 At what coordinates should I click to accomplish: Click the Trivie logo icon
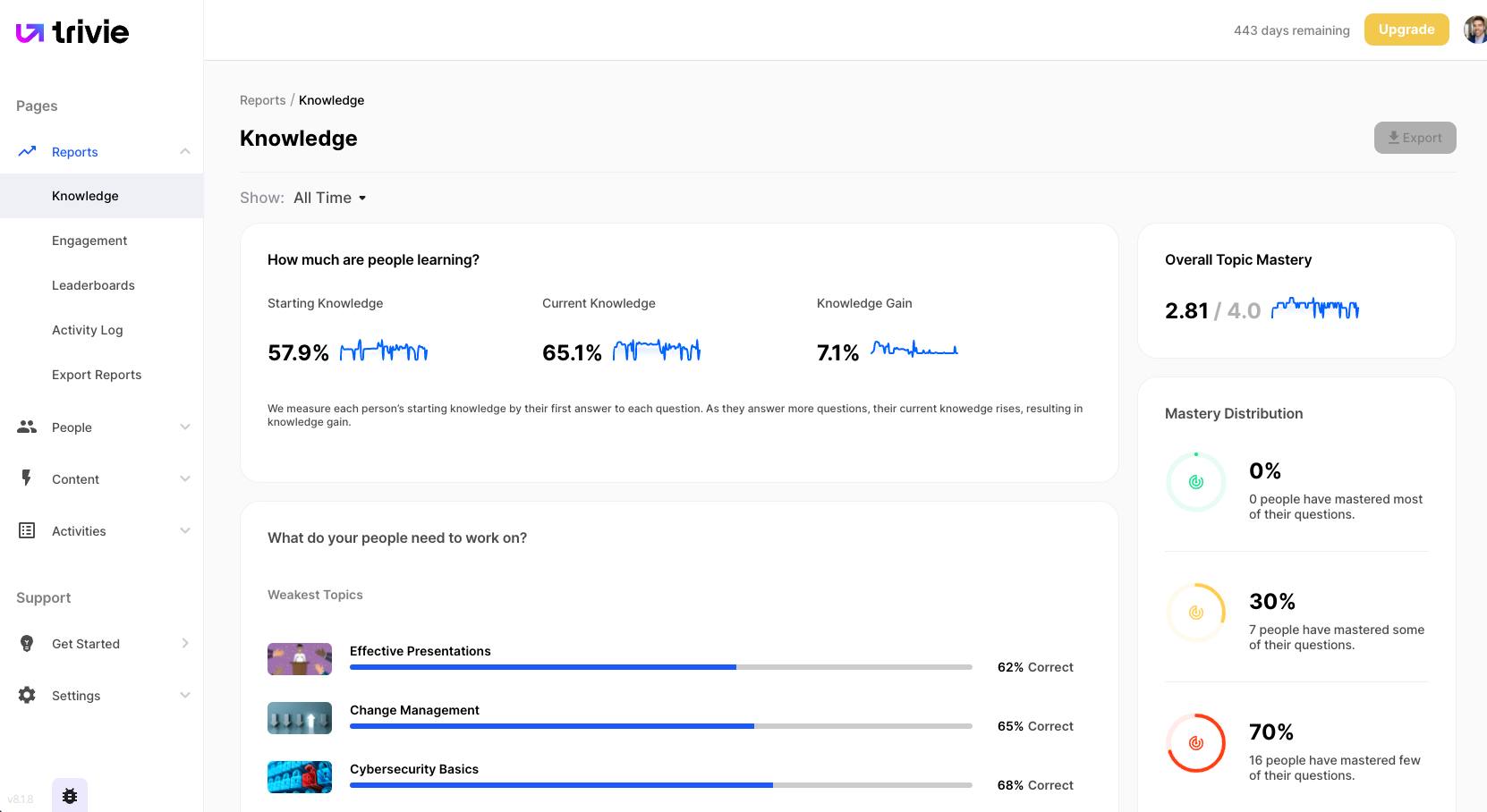point(30,33)
